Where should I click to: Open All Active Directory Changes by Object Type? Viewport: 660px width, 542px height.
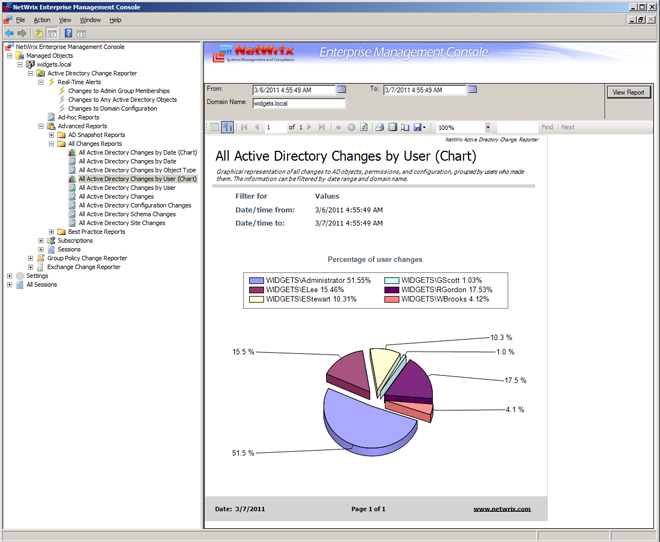pos(137,170)
